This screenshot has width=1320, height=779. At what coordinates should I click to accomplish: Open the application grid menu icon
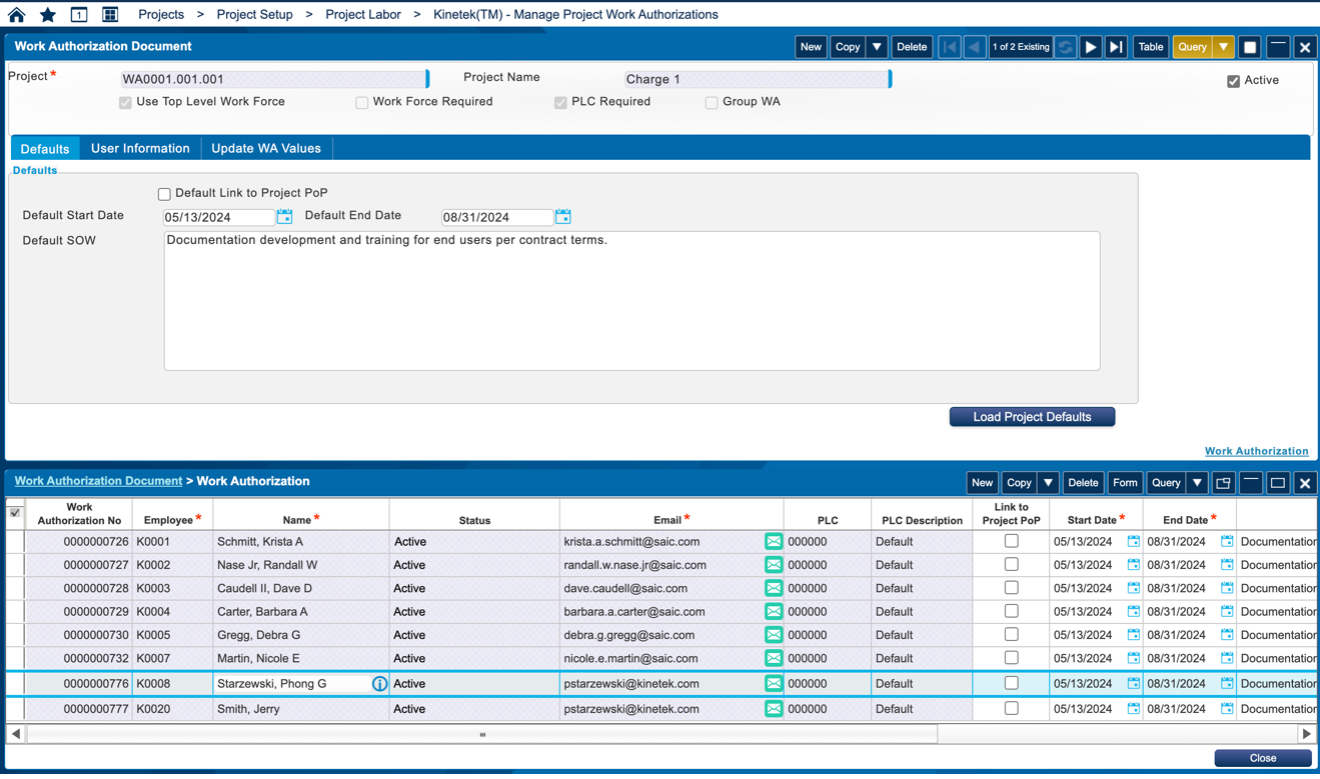110,15
